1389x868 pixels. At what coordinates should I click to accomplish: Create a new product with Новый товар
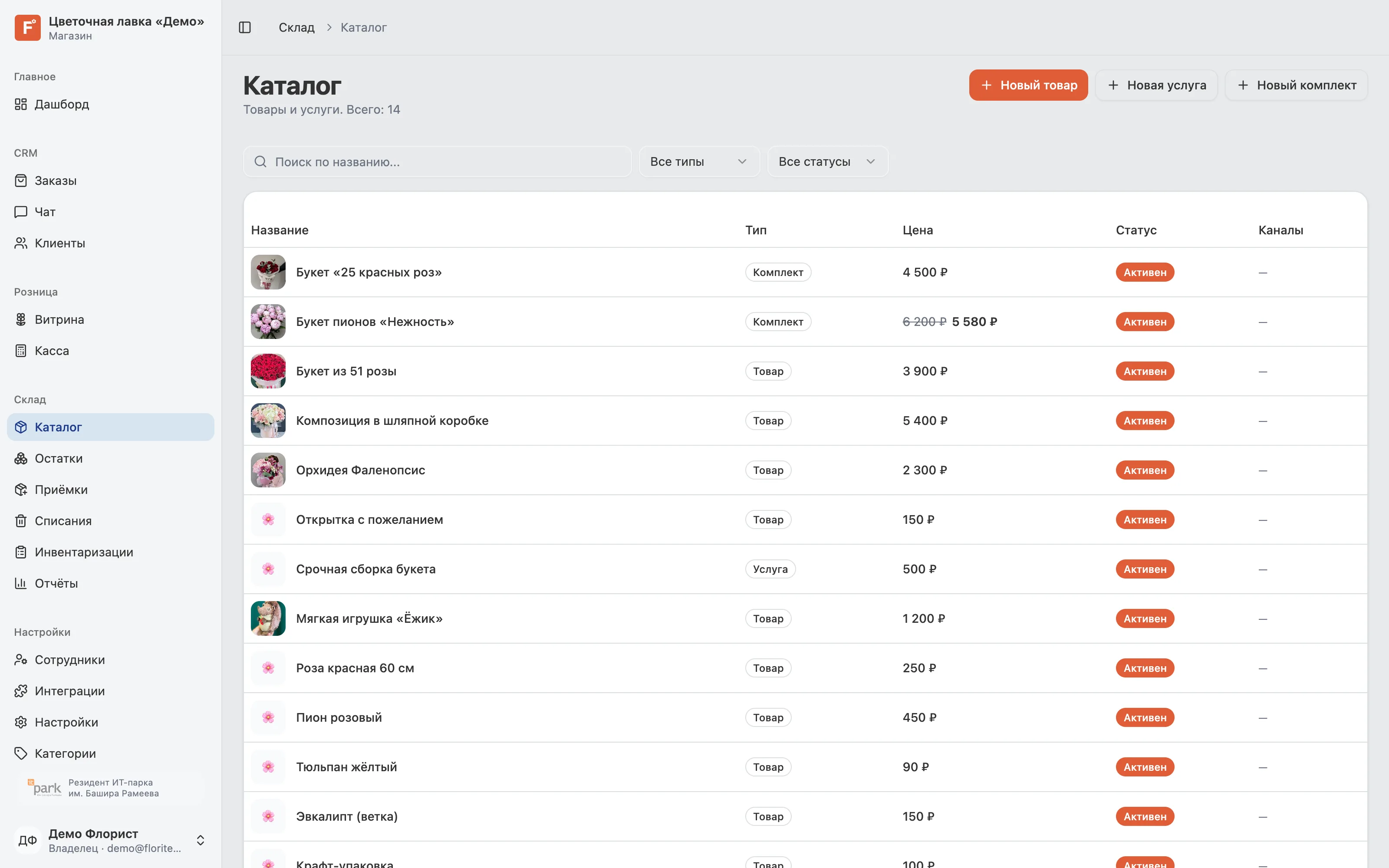click(x=1028, y=85)
